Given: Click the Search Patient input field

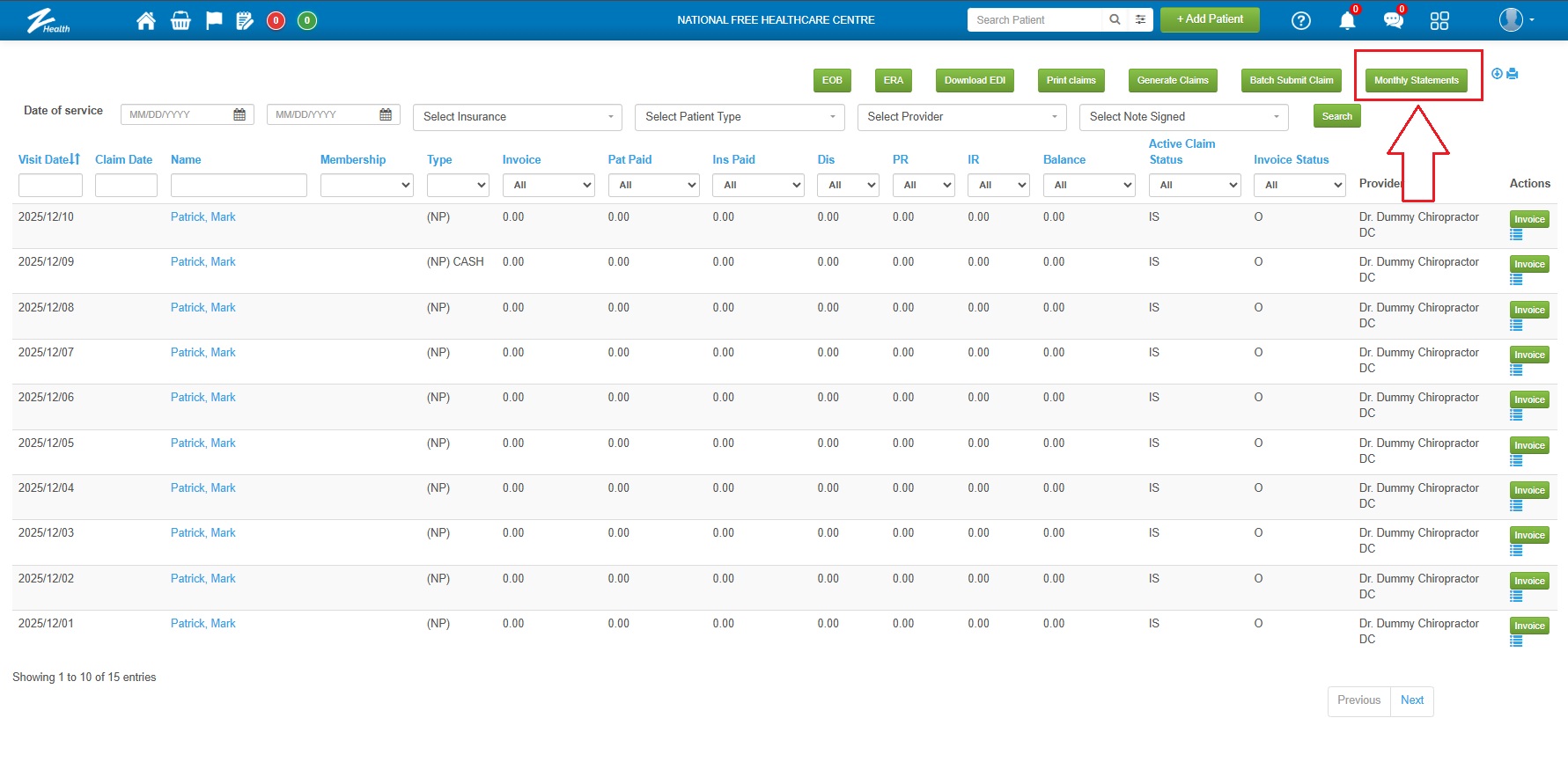Looking at the screenshot, I should [1034, 19].
